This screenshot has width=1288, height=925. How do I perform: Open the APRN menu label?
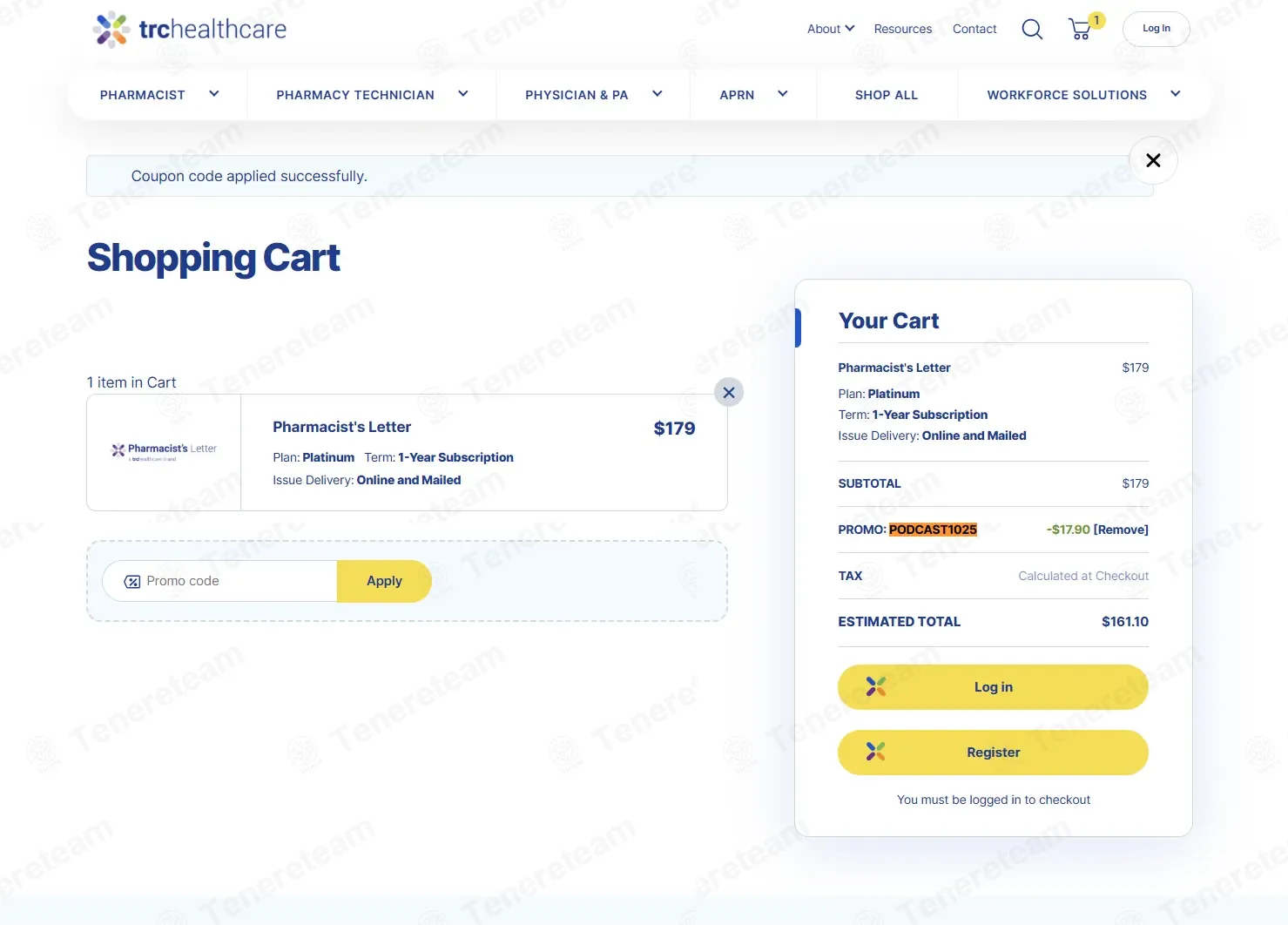pyautogui.click(x=737, y=95)
